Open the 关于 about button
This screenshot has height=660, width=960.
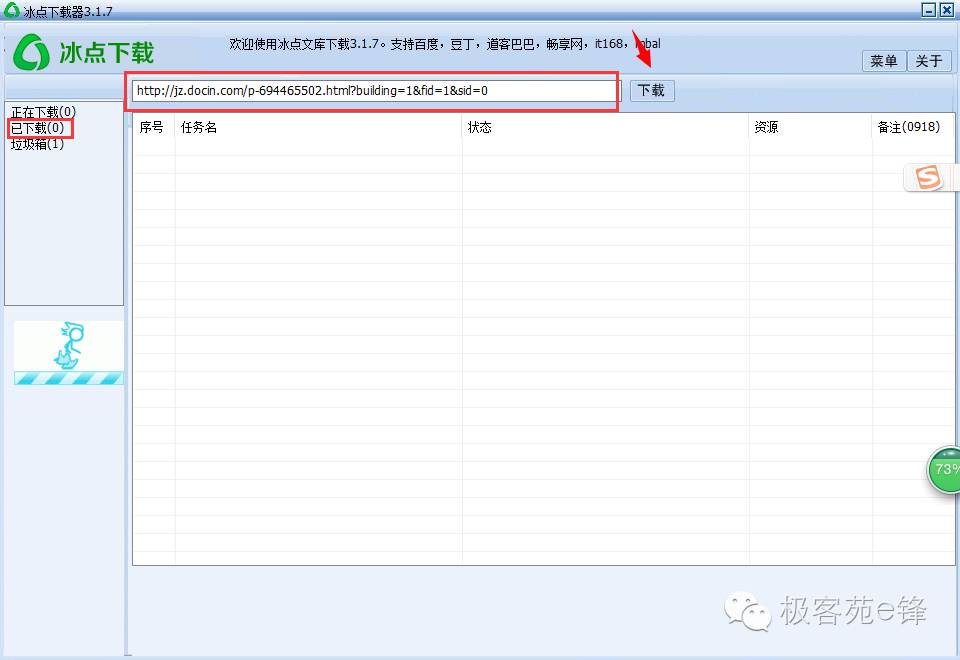click(929, 61)
